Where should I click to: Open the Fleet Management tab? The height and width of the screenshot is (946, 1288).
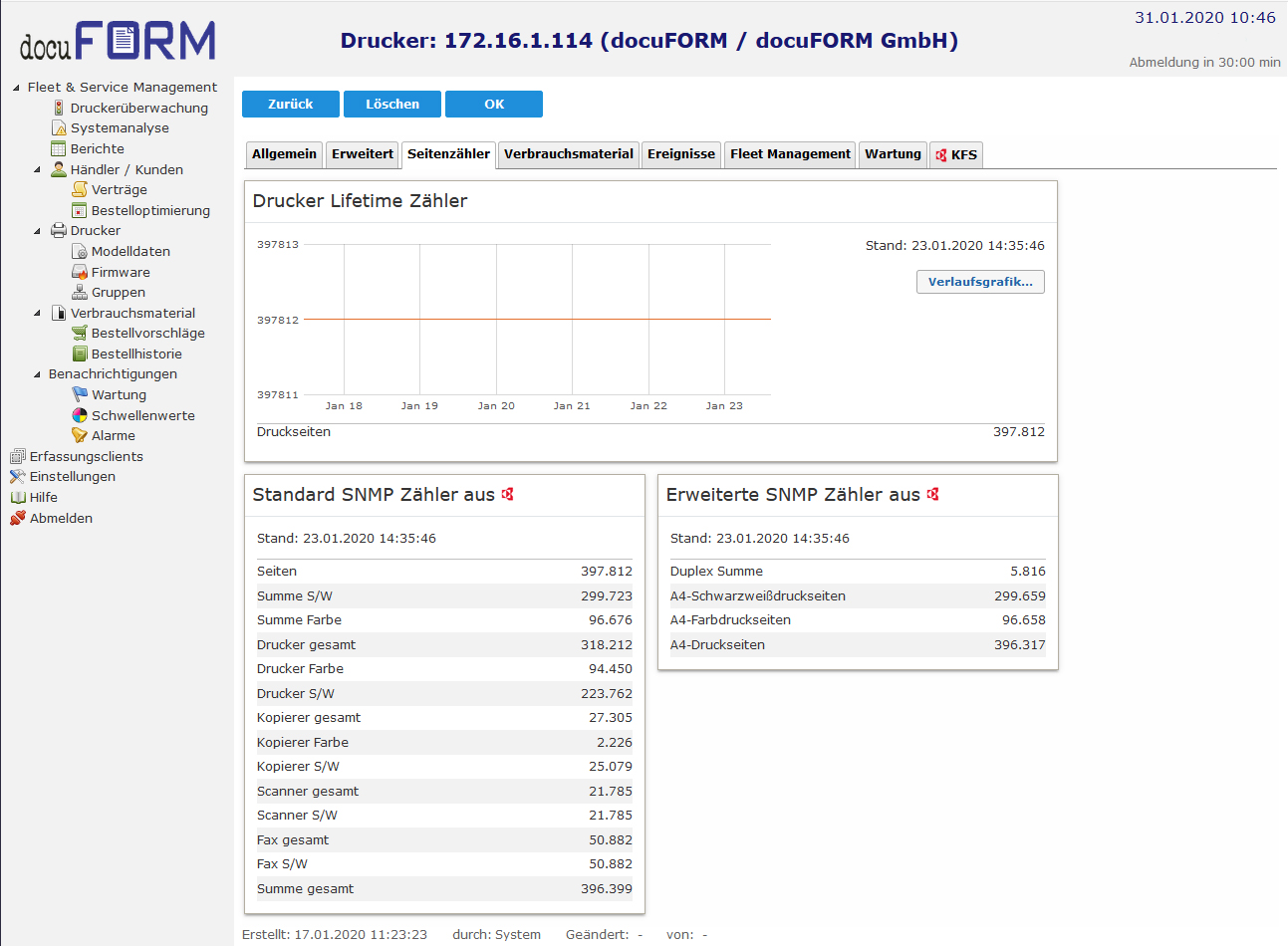click(790, 154)
